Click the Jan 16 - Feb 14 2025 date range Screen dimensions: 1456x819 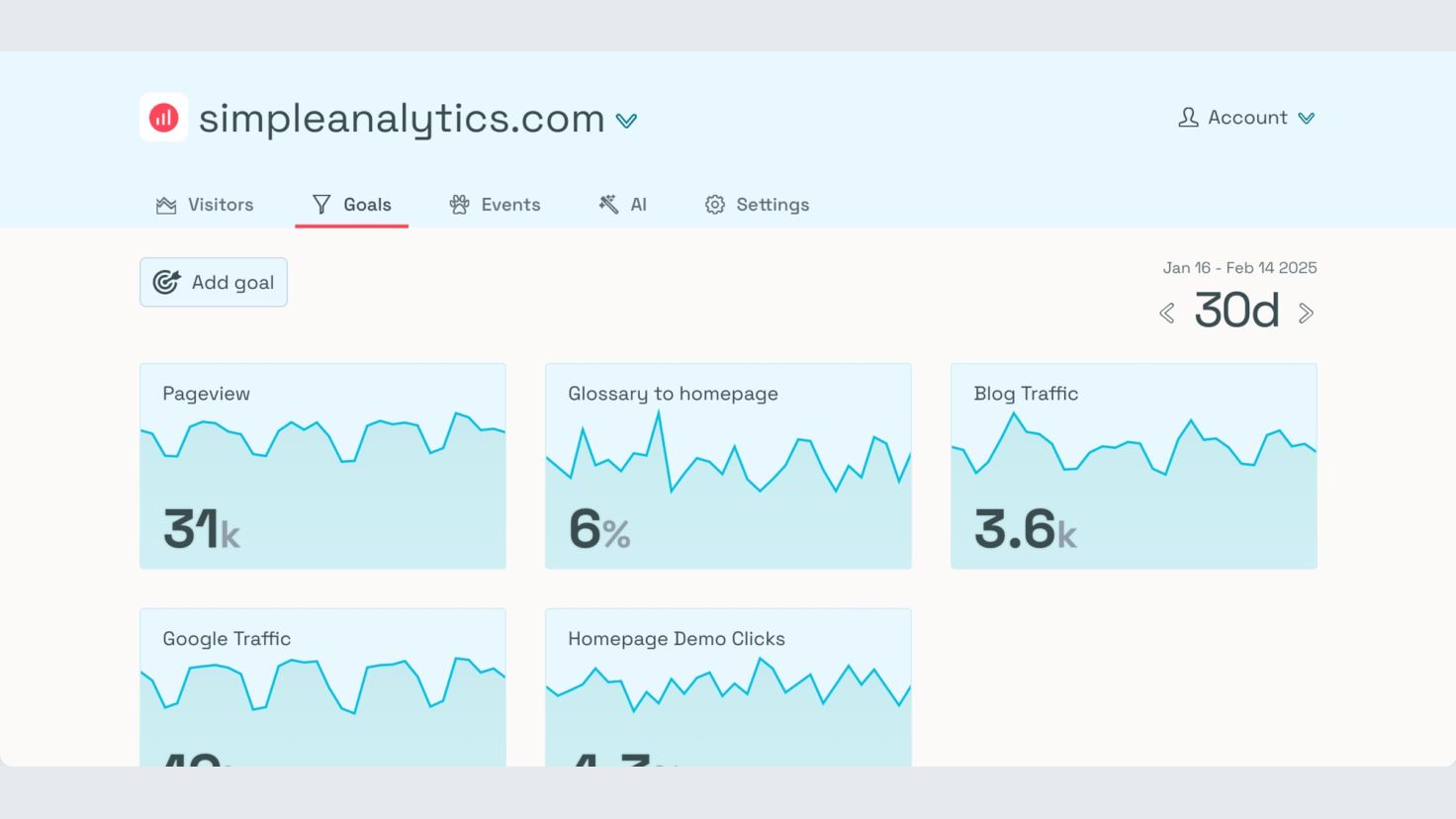click(x=1239, y=268)
